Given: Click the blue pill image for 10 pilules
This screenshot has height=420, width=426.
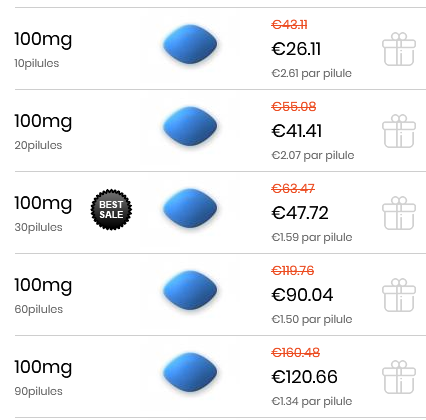Looking at the screenshot, I should 190,44.
